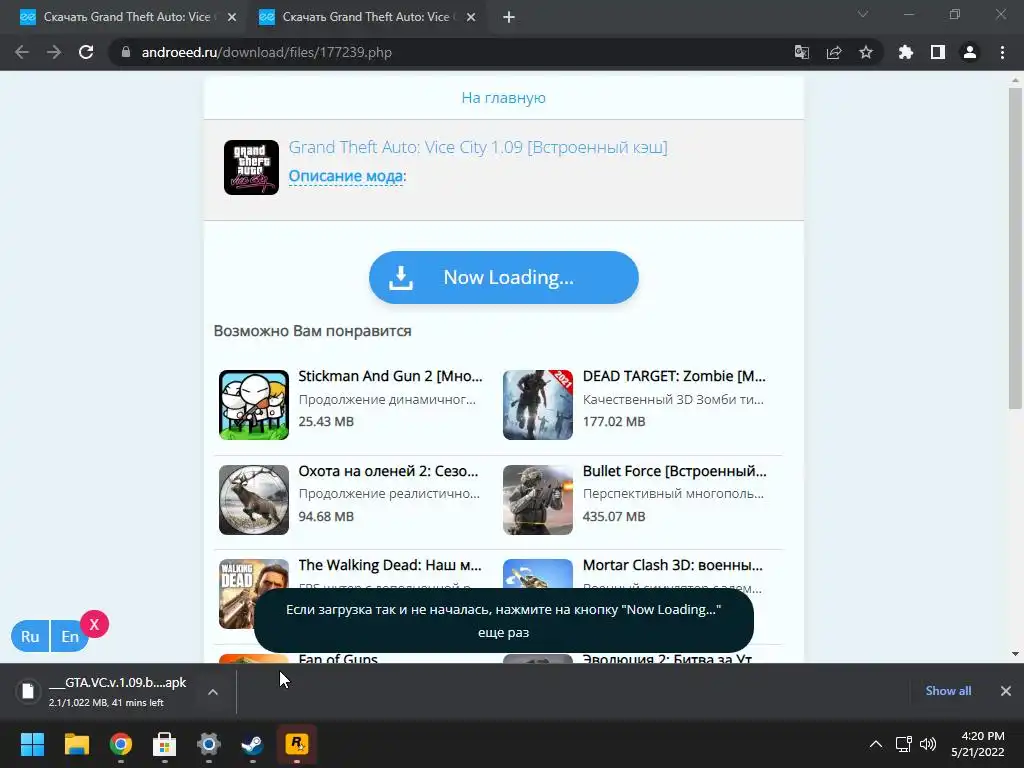Open the Chrome three-dot menu
The width and height of the screenshot is (1024, 768).
point(1002,52)
